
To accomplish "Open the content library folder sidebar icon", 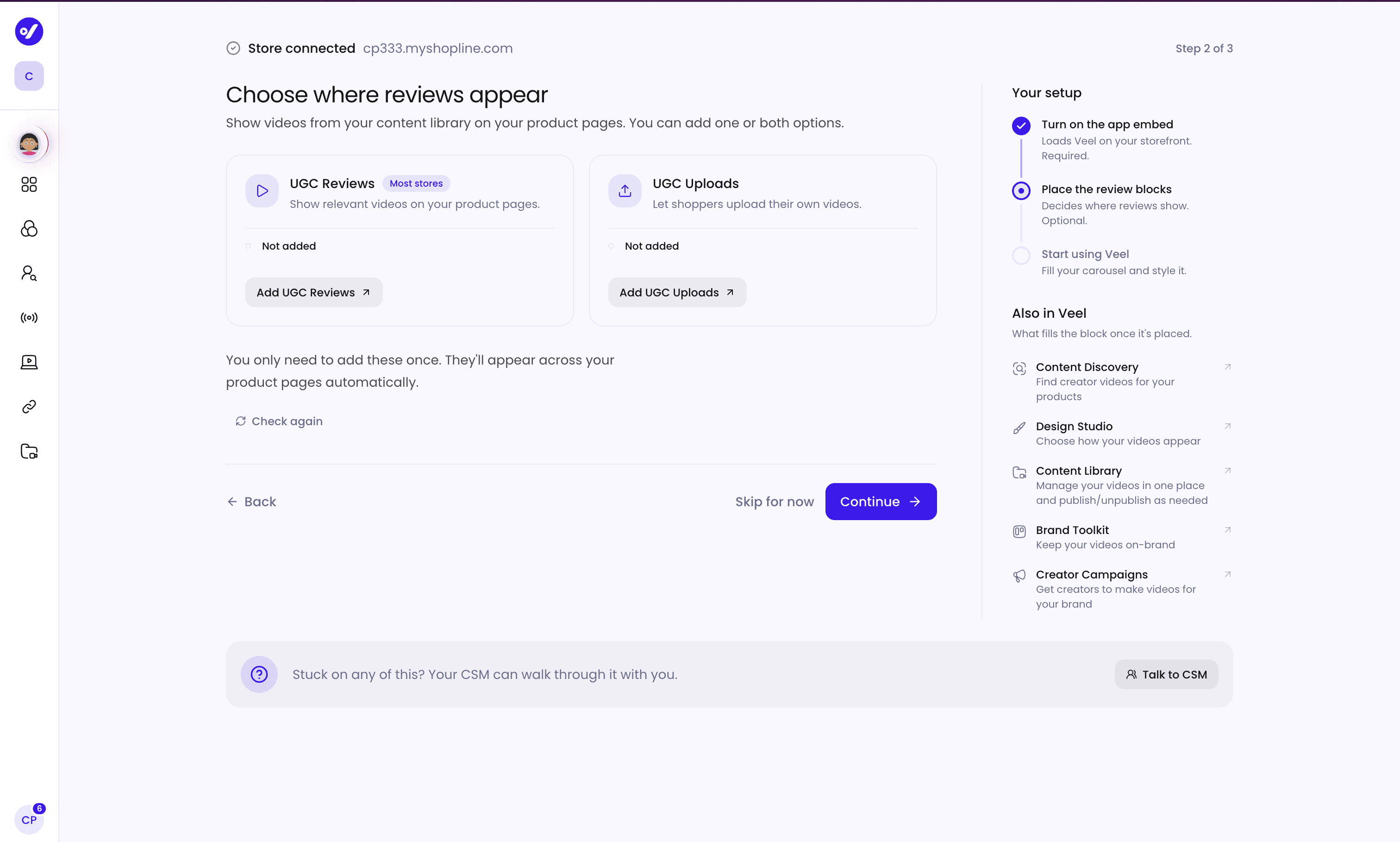I will coord(29,452).
